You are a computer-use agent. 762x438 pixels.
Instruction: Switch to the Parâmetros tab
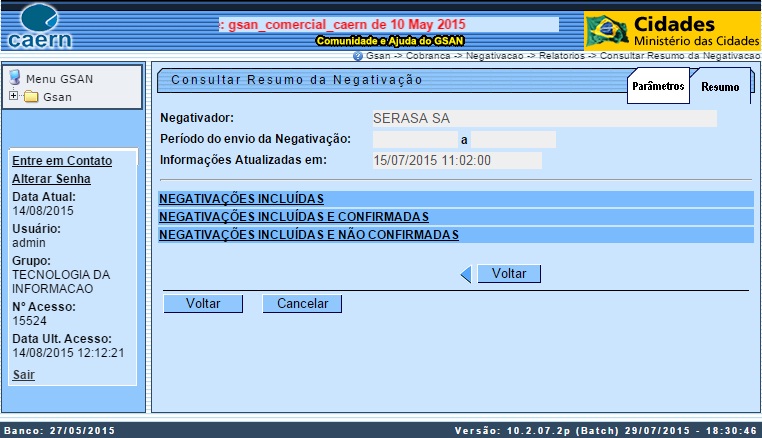coord(658,86)
